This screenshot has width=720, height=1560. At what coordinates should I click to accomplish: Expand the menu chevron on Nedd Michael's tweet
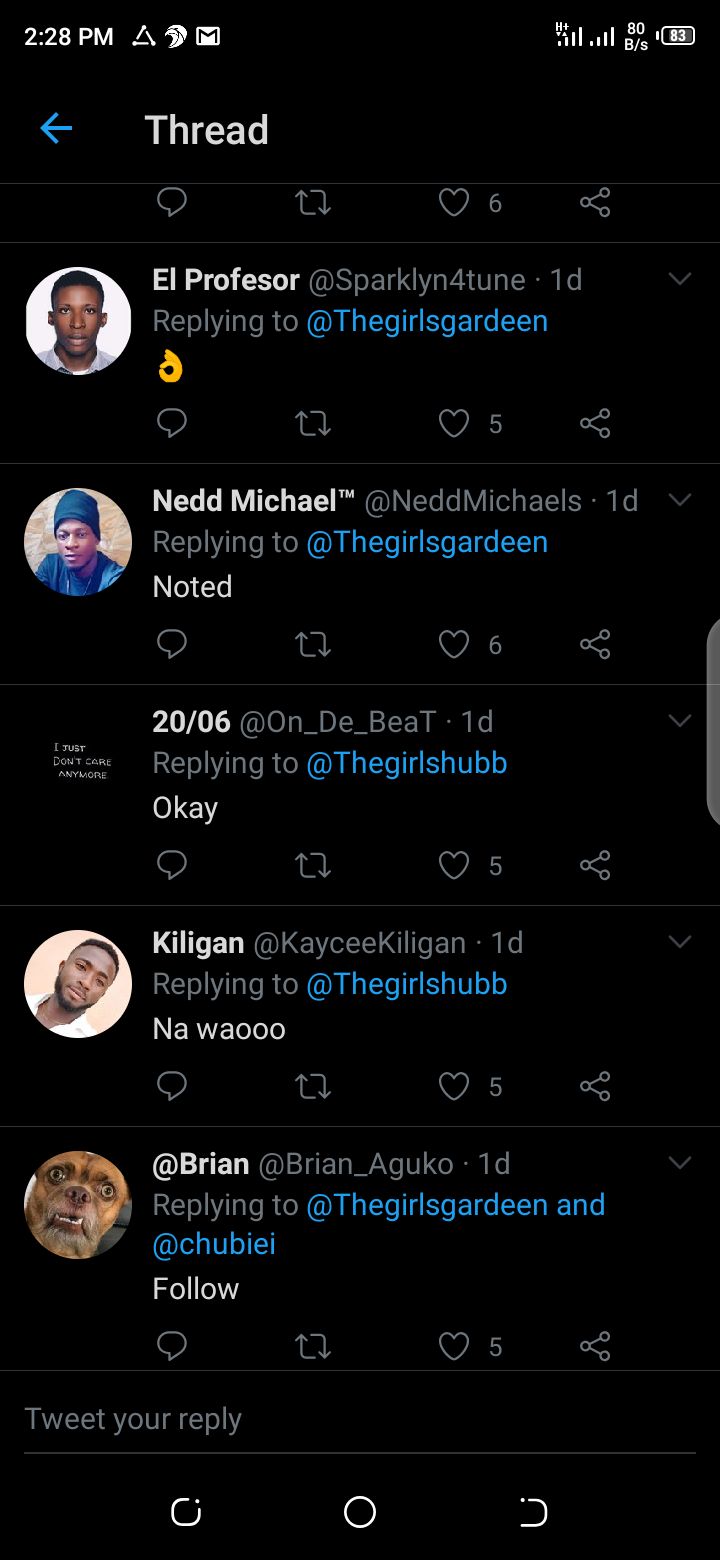[680, 501]
